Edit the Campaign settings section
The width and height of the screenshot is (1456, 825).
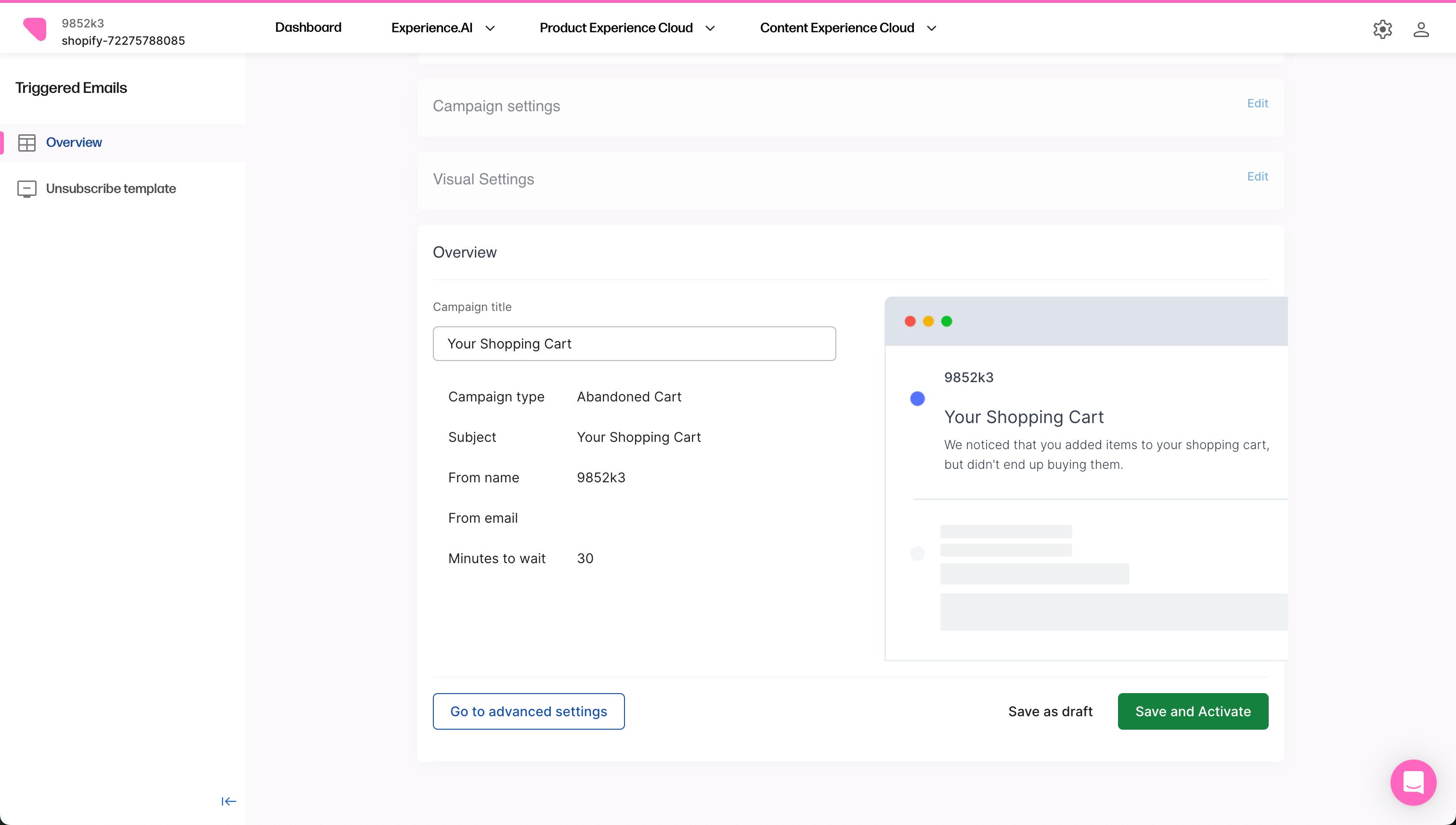click(1258, 103)
